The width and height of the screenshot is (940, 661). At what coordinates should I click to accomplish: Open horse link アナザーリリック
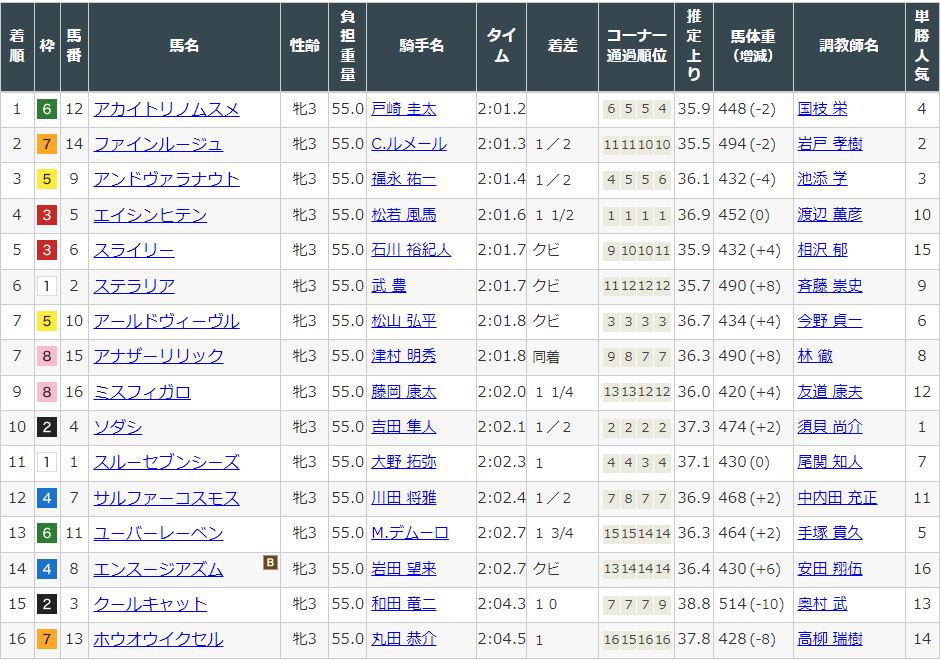coord(158,356)
